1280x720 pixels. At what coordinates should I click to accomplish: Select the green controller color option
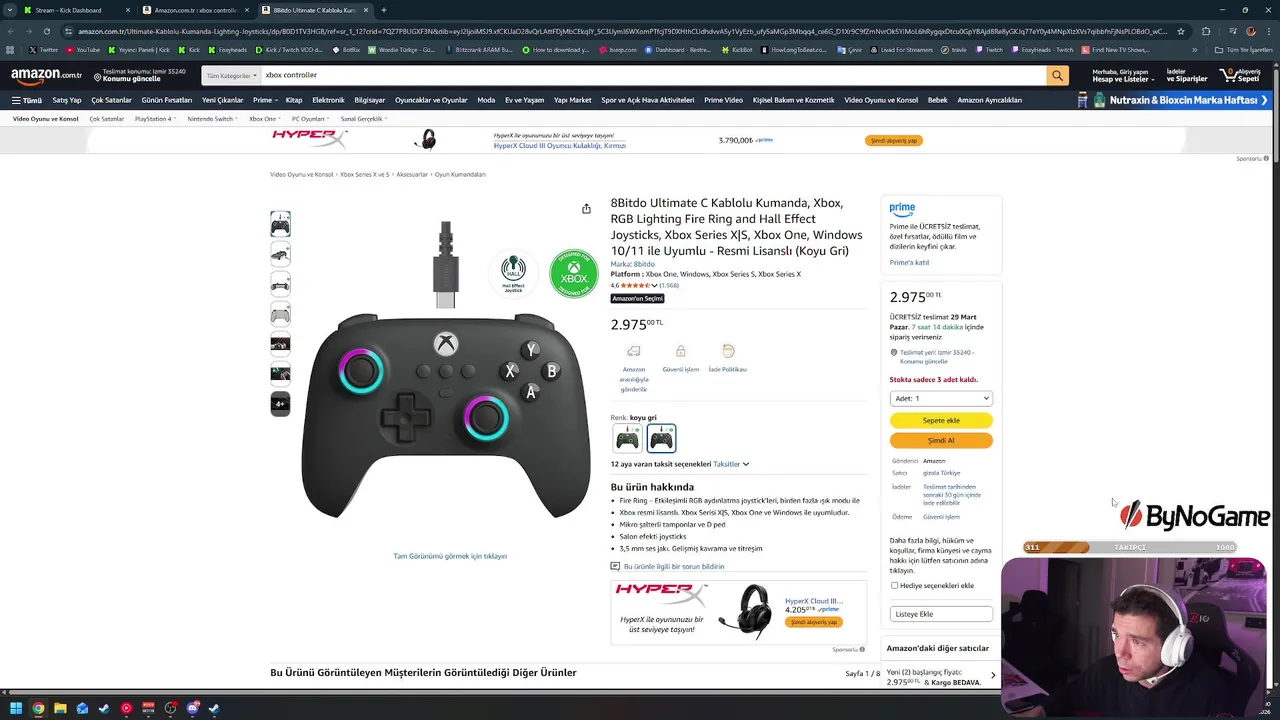tap(627, 438)
